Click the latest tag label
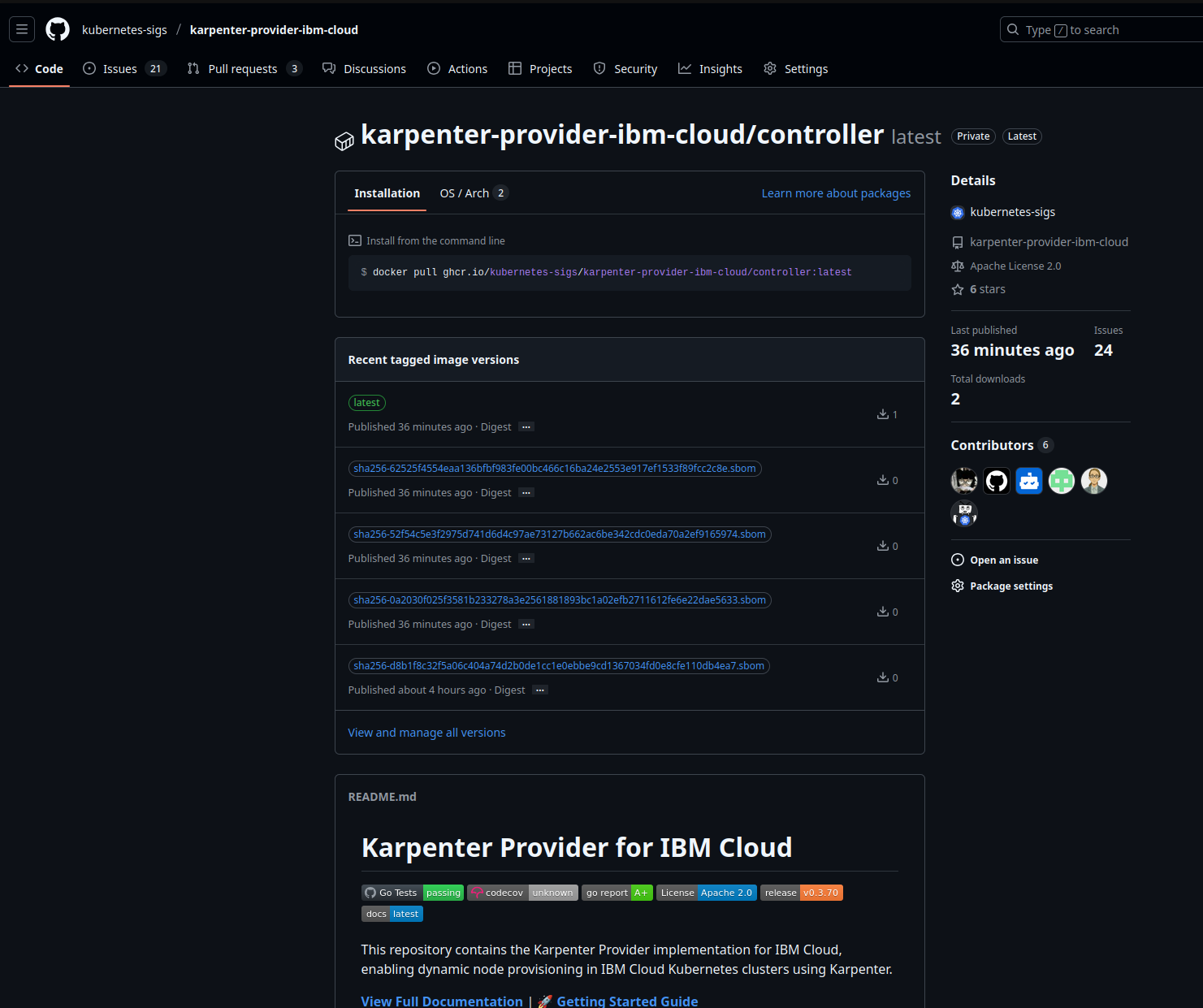Image resolution: width=1203 pixels, height=1008 pixels. (366, 403)
